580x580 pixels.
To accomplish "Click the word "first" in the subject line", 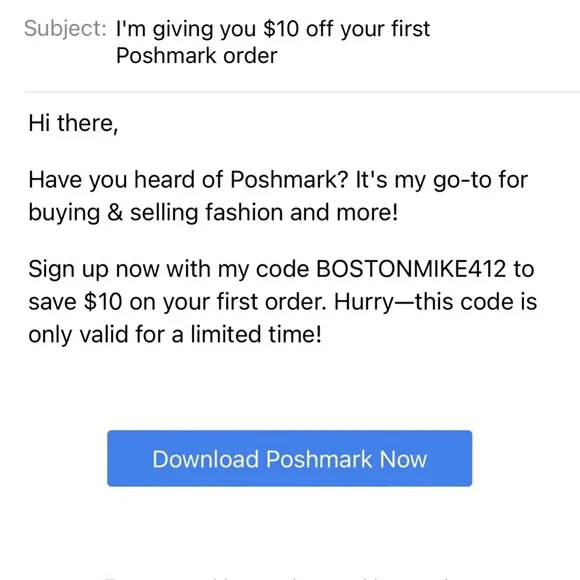I will pyautogui.click(x=411, y=28).
